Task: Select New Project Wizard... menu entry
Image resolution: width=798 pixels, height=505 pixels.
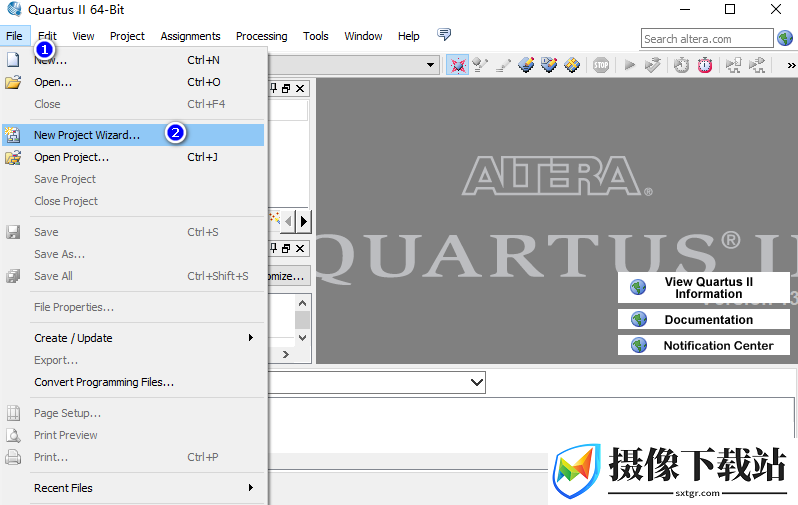Action: click(x=133, y=135)
